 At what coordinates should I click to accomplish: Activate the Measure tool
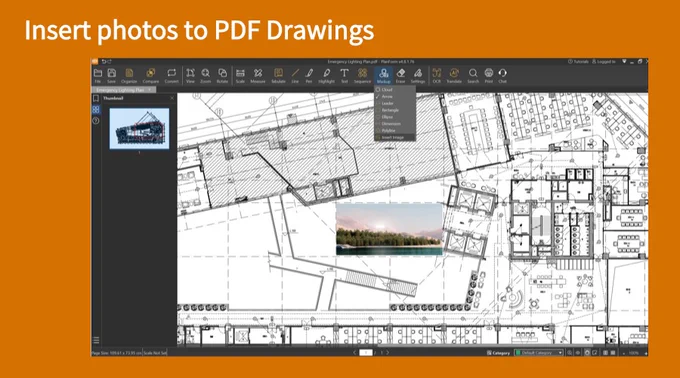[258, 75]
